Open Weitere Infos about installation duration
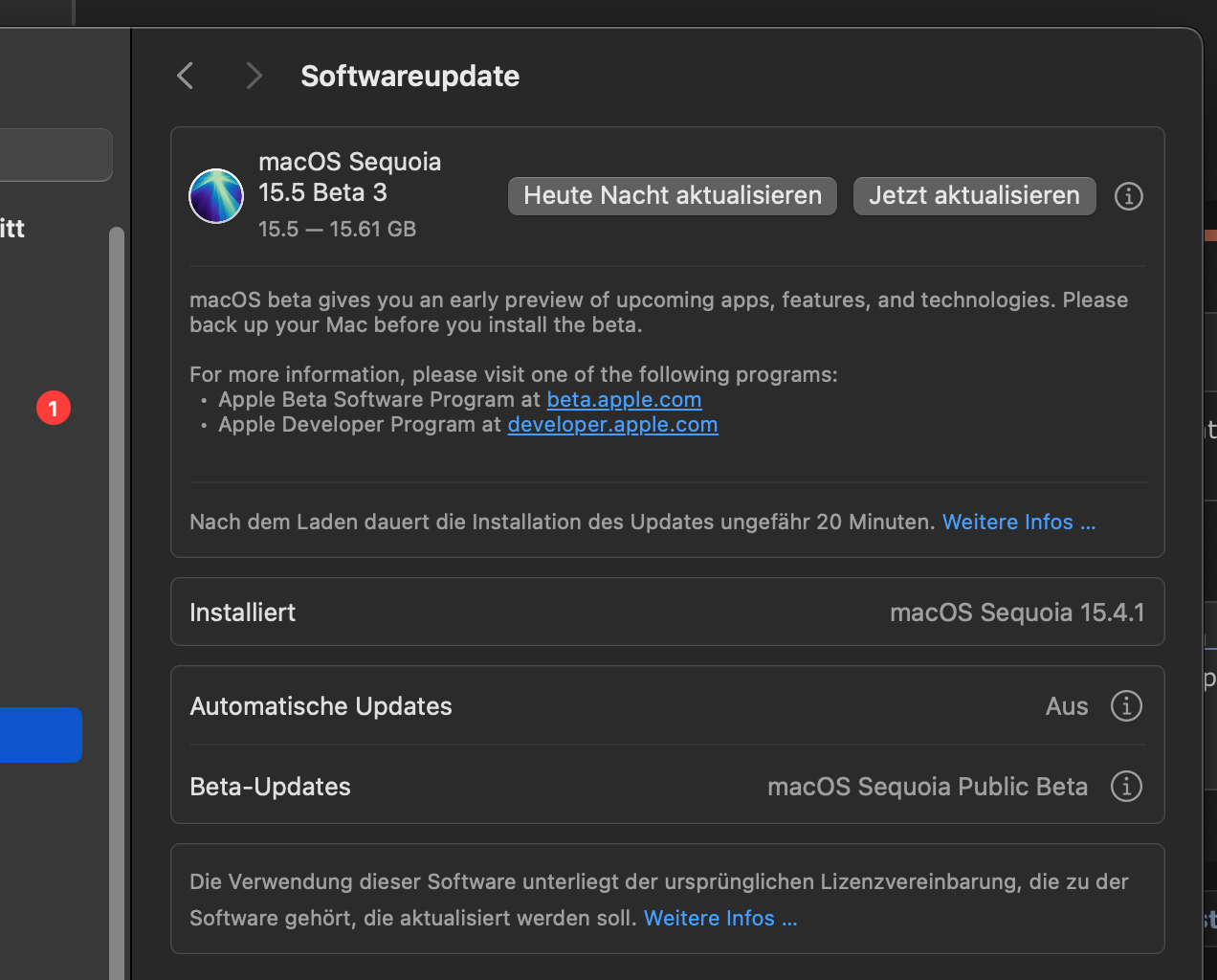Viewport: 1217px width, 980px height. 1018,523
